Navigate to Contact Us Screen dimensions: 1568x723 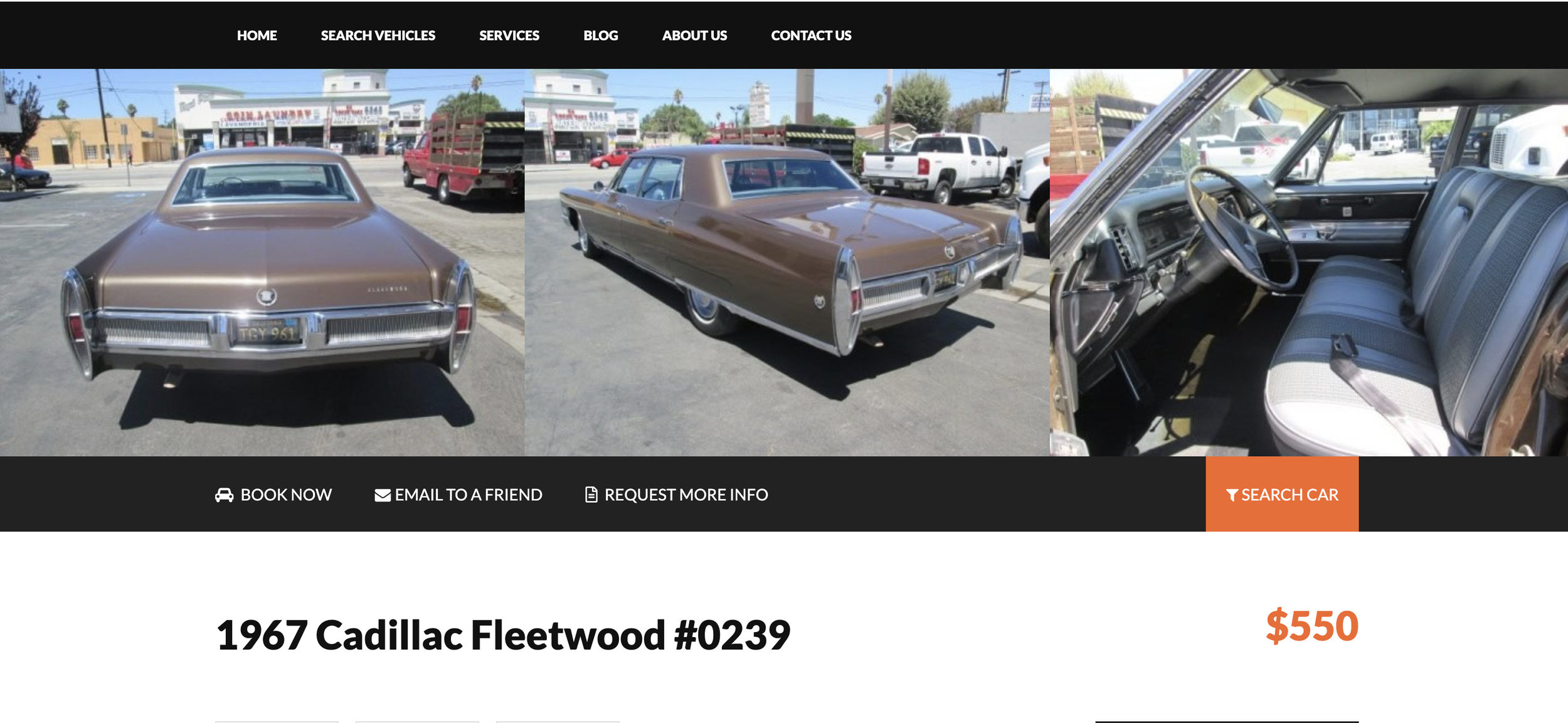811,36
